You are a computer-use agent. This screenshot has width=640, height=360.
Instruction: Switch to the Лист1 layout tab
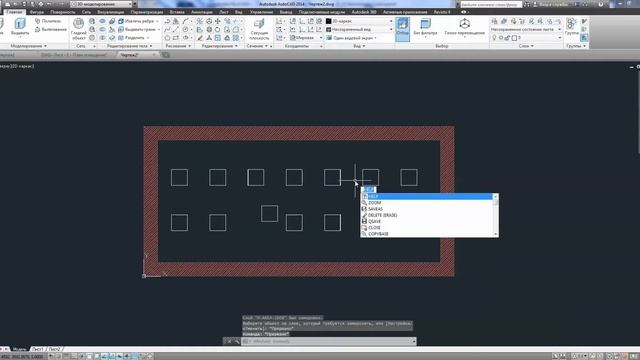point(38,349)
